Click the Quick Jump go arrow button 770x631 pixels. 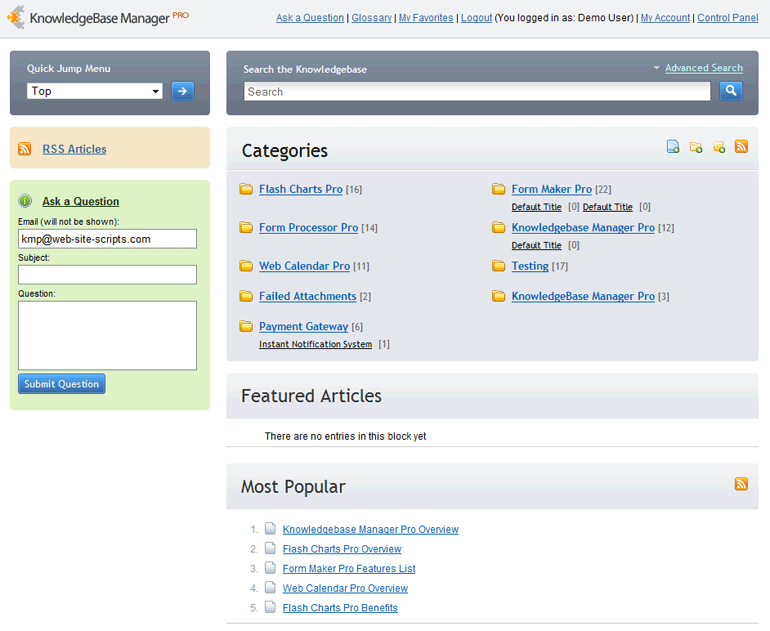tap(182, 91)
